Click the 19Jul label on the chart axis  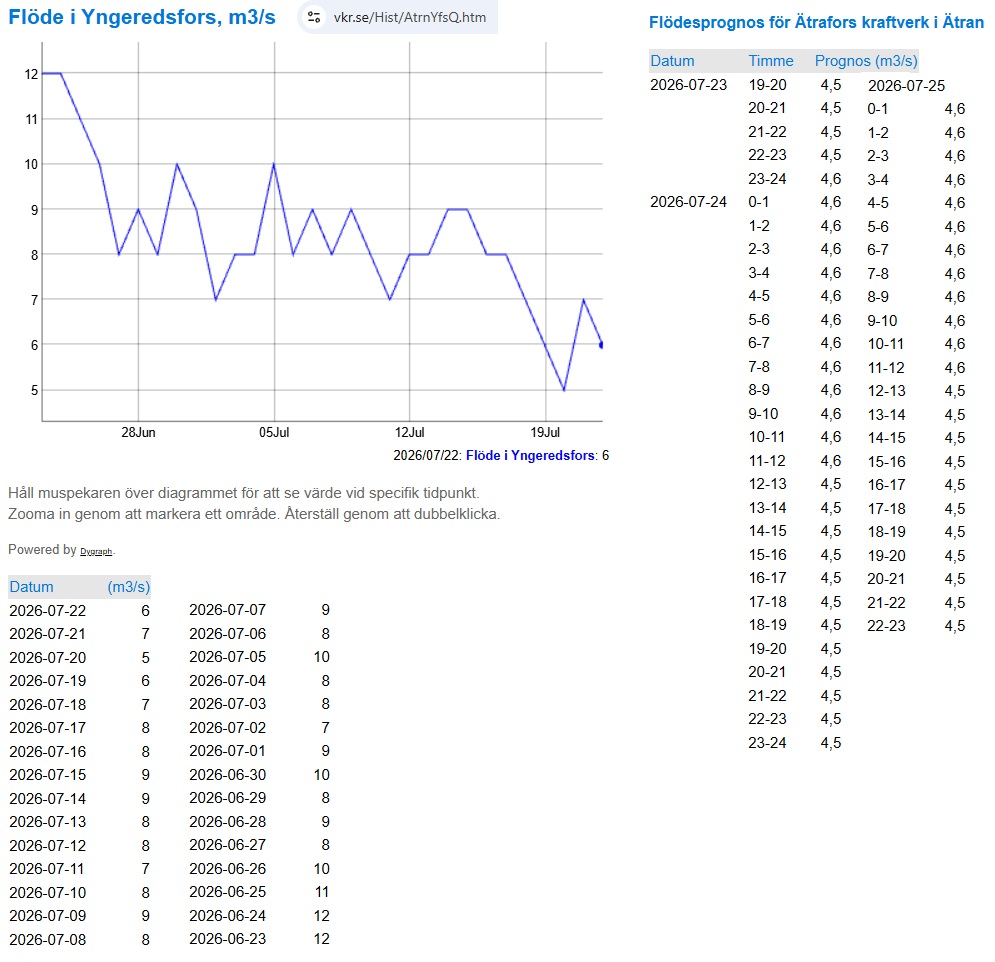[x=545, y=432]
